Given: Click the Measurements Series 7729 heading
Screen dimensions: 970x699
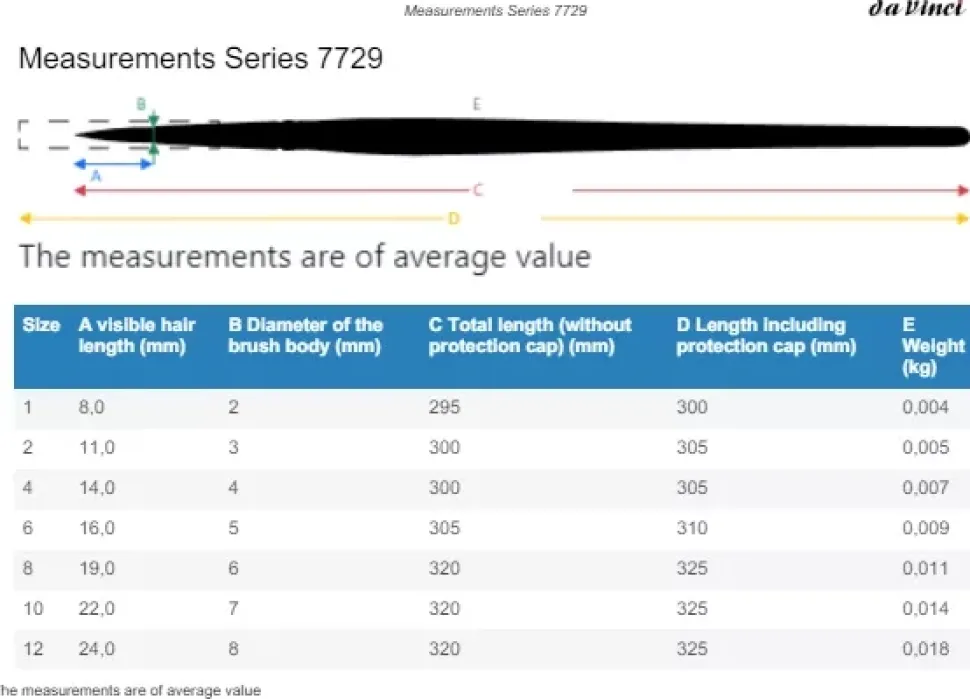Looking at the screenshot, I should (x=201, y=58).
